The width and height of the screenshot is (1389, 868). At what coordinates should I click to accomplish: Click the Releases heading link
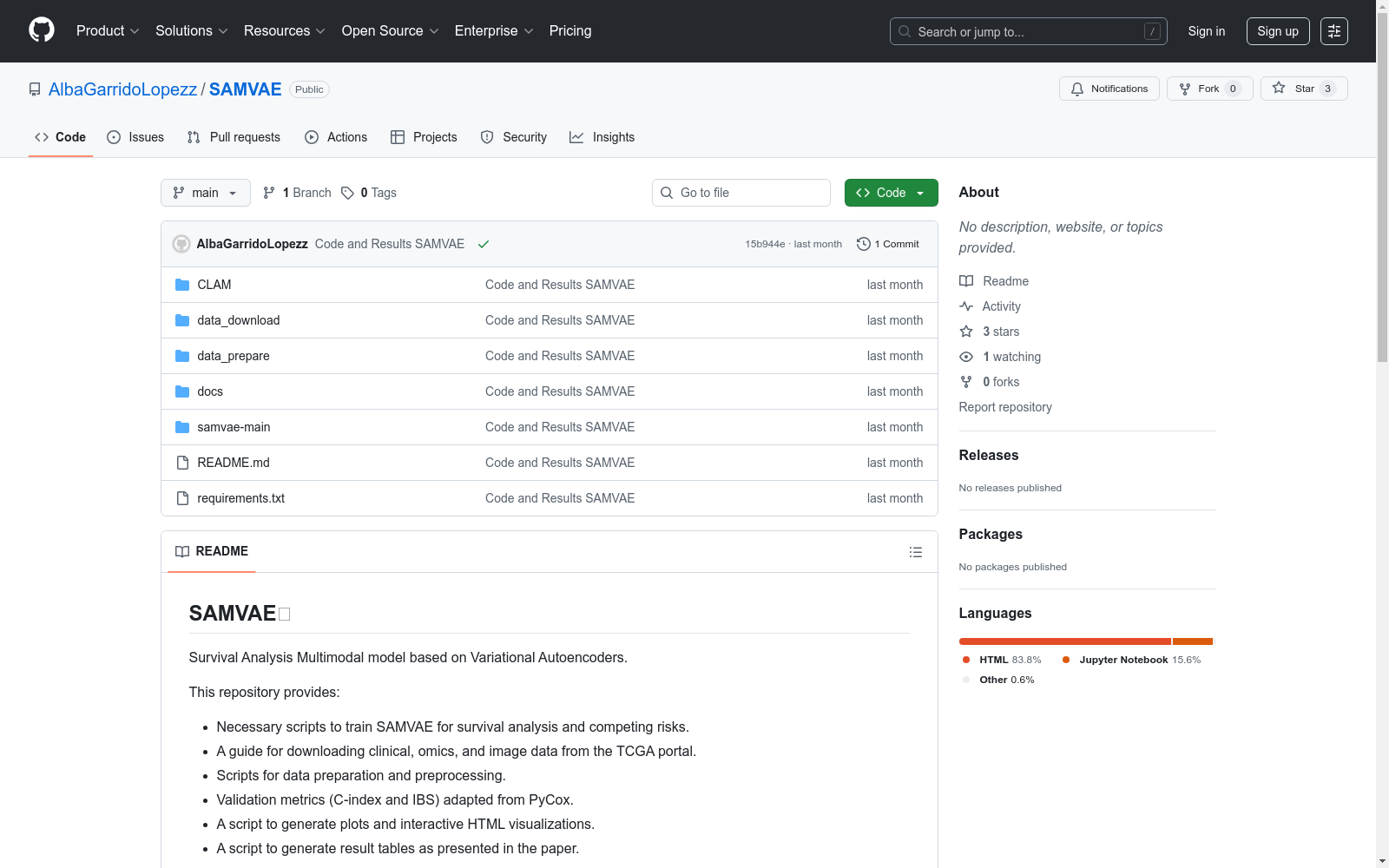(x=989, y=455)
